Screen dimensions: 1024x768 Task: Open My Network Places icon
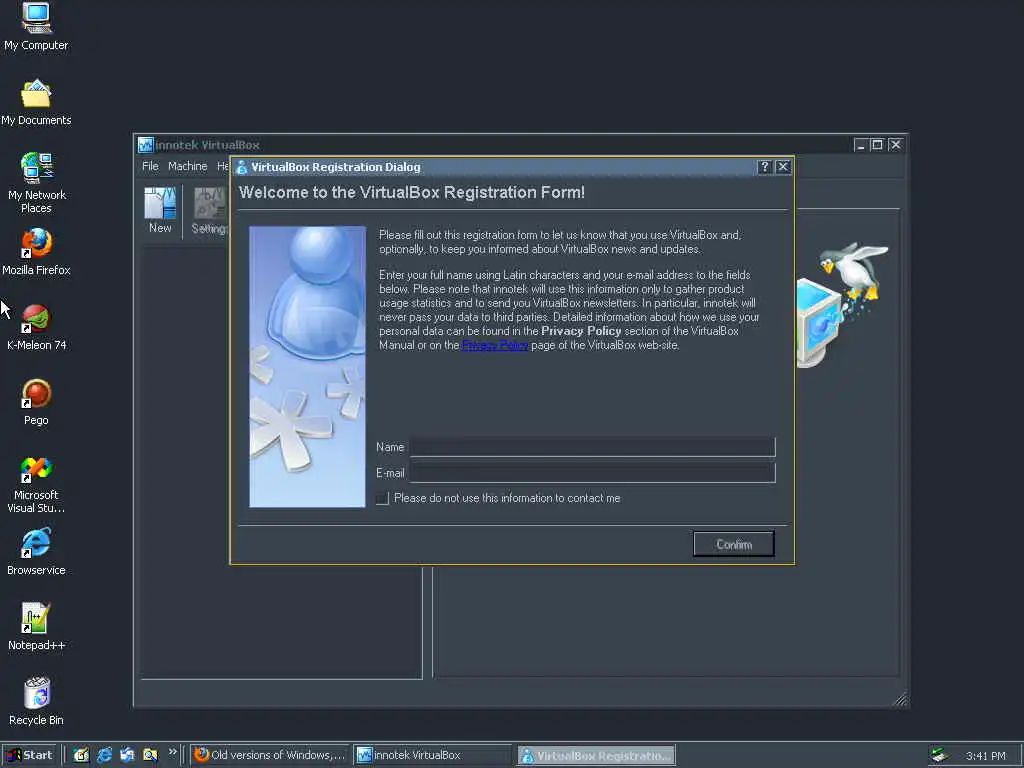[37, 182]
